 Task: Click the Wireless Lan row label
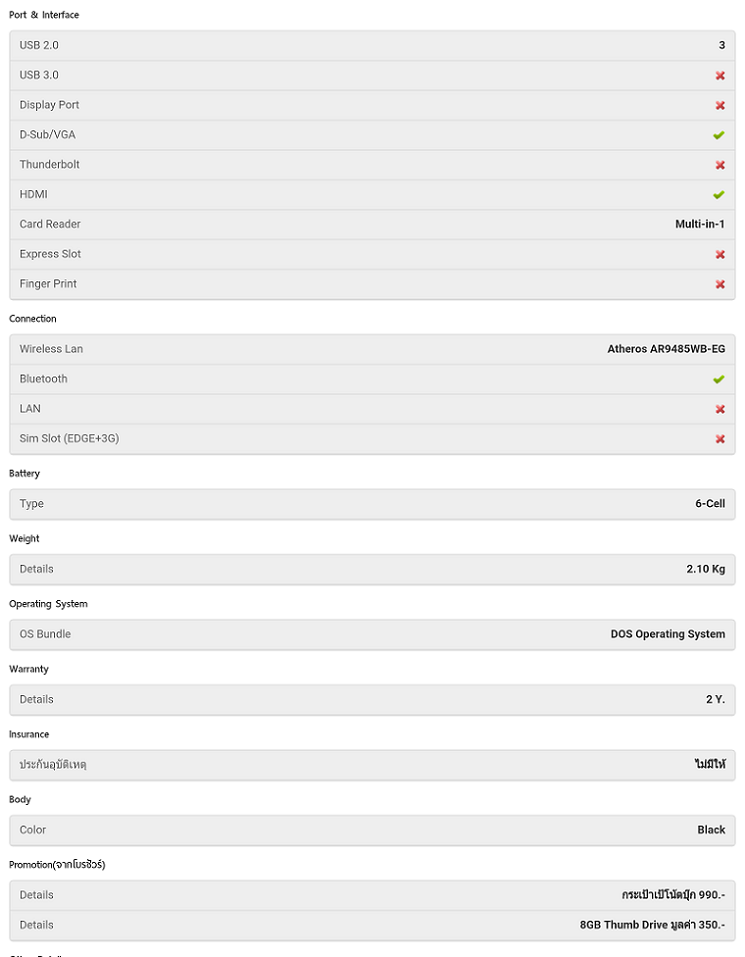pyautogui.click(x=51, y=349)
